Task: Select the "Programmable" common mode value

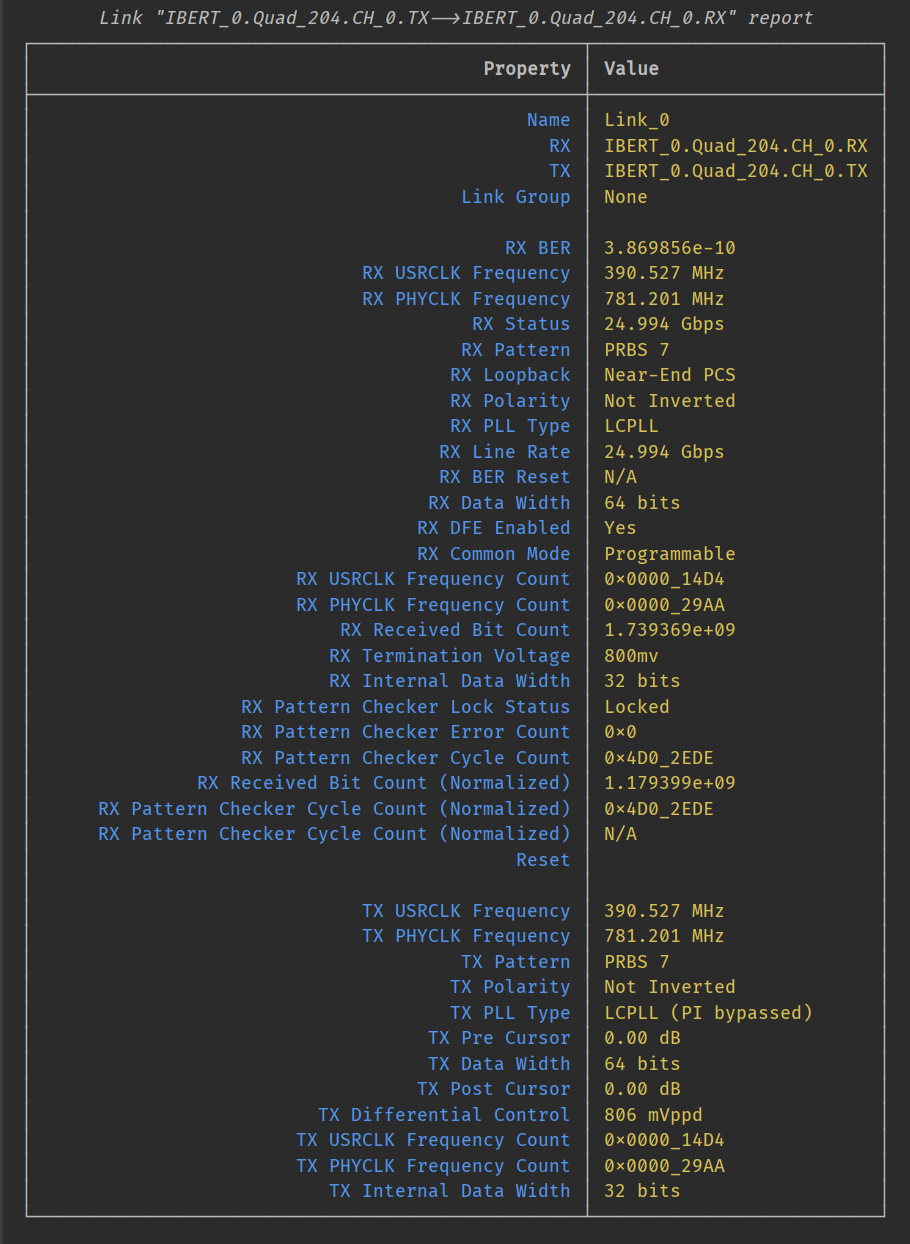Action: [x=669, y=554]
